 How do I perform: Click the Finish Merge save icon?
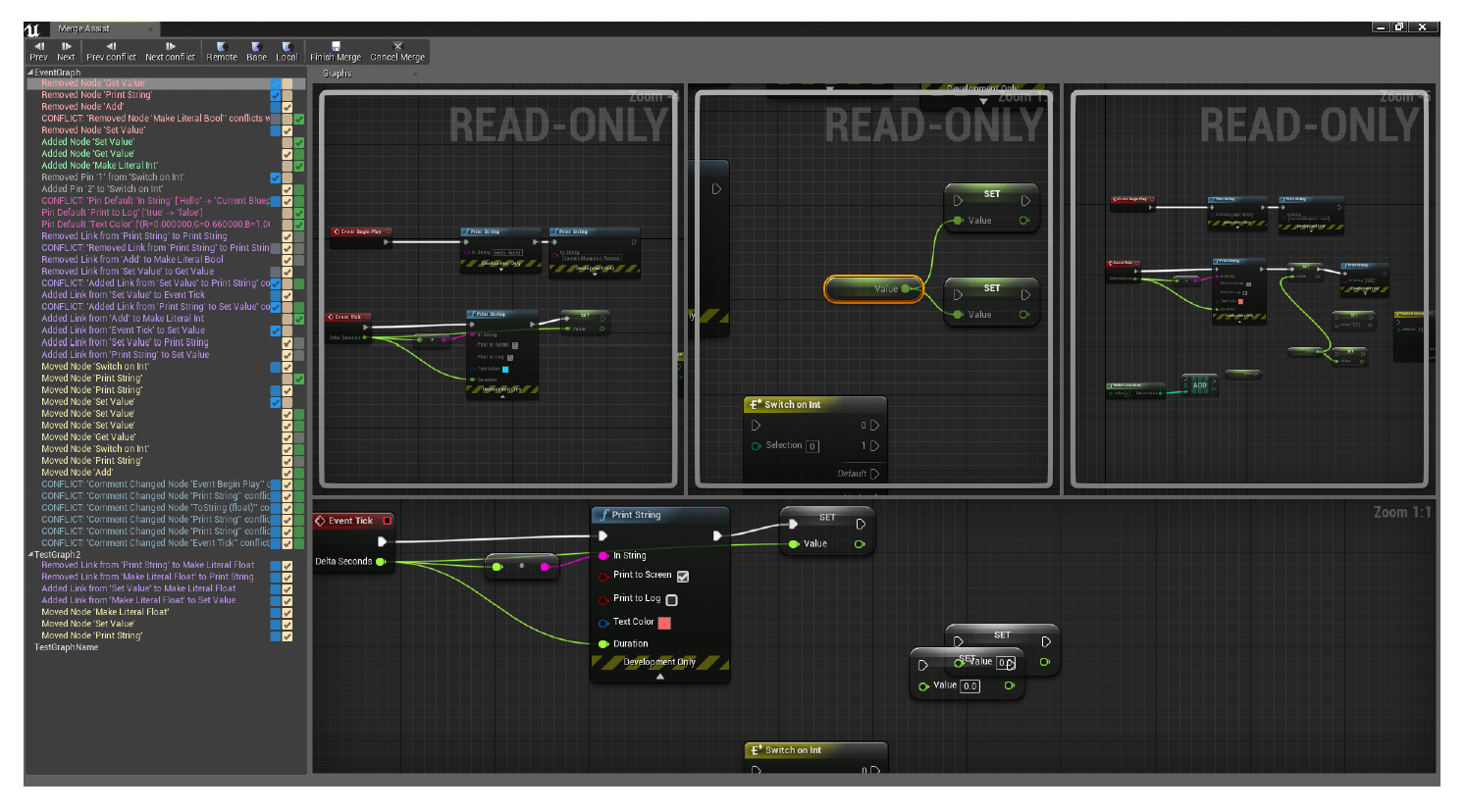[336, 46]
